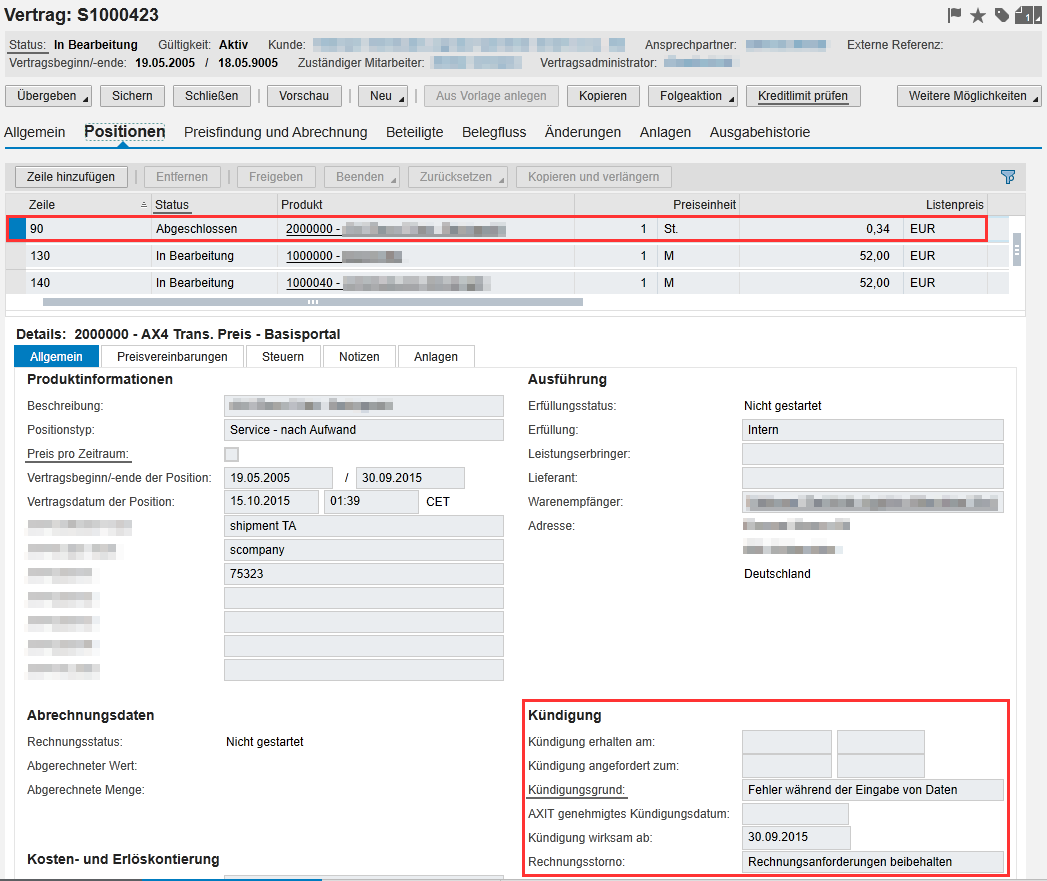Click the flag icon in header

tap(955, 15)
